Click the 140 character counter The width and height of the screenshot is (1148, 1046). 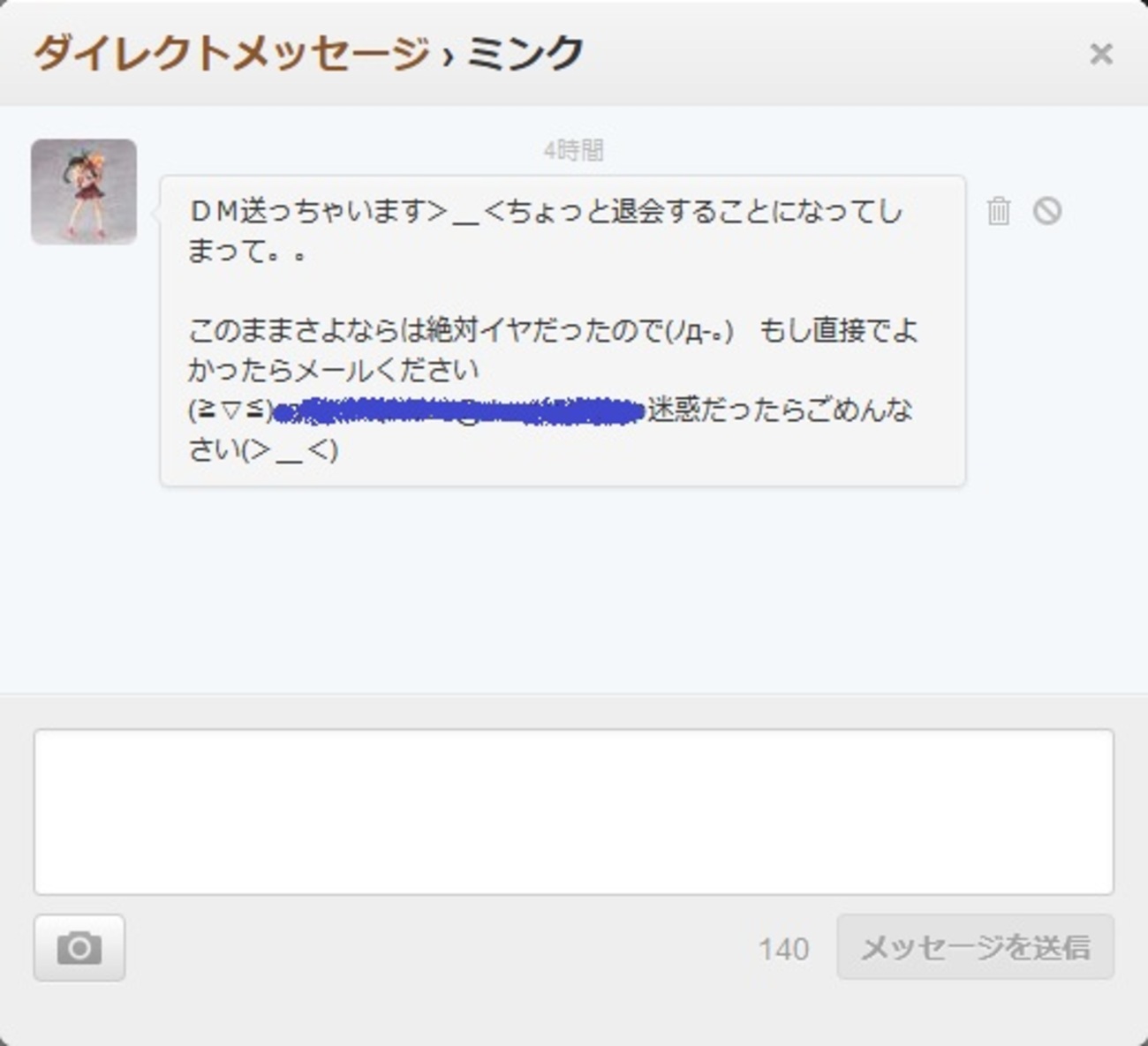pyautogui.click(x=783, y=949)
